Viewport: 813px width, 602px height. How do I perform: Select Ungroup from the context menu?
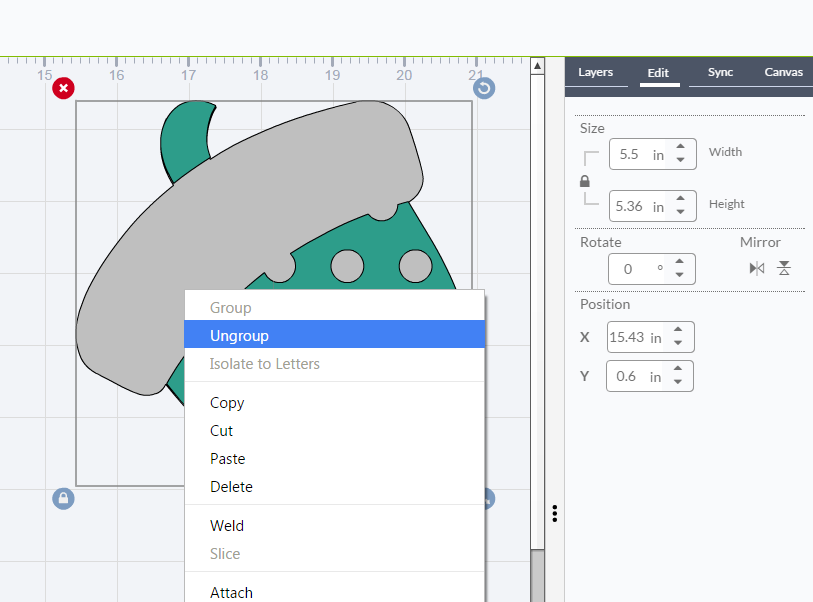[239, 336]
